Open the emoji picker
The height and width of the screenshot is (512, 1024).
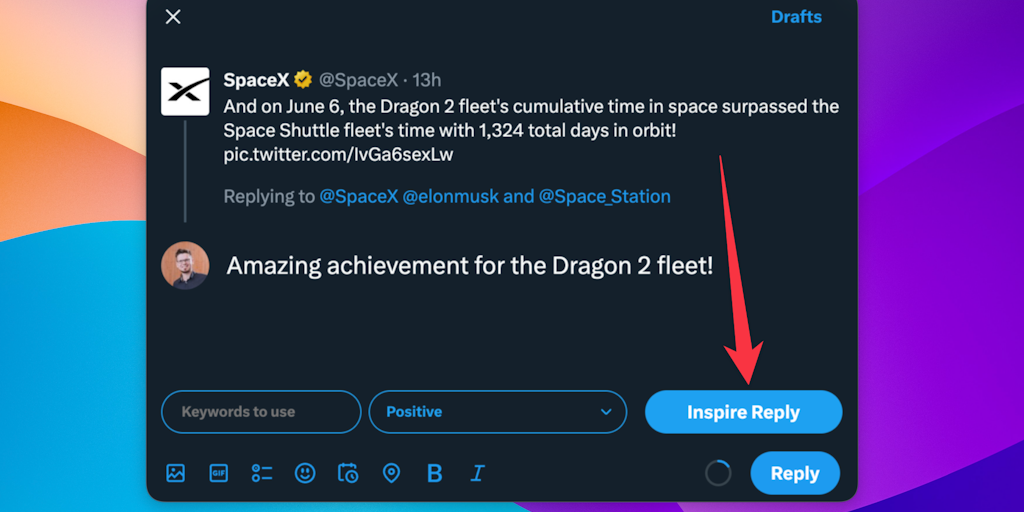(305, 473)
